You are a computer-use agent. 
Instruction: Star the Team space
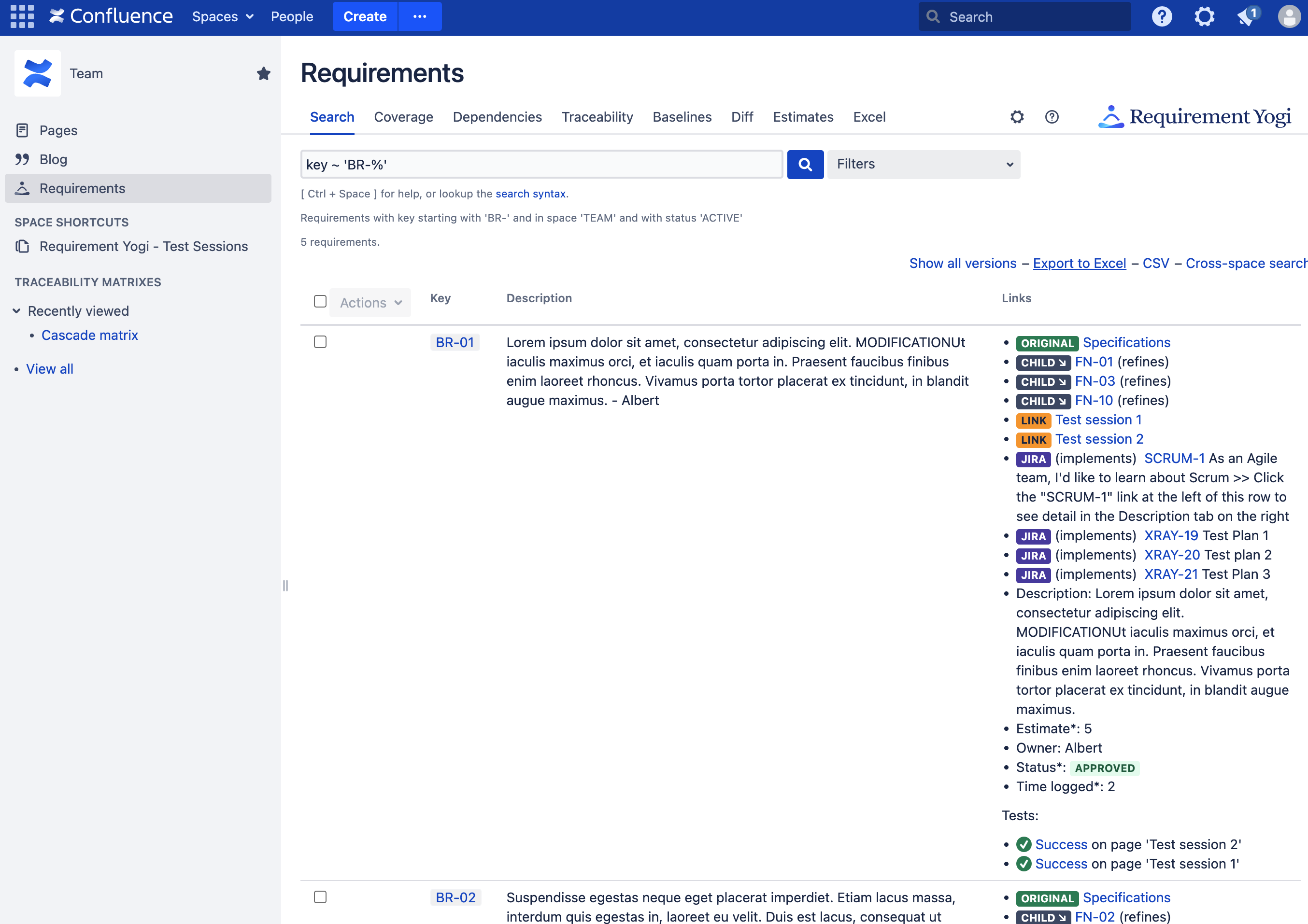pyautogui.click(x=263, y=73)
